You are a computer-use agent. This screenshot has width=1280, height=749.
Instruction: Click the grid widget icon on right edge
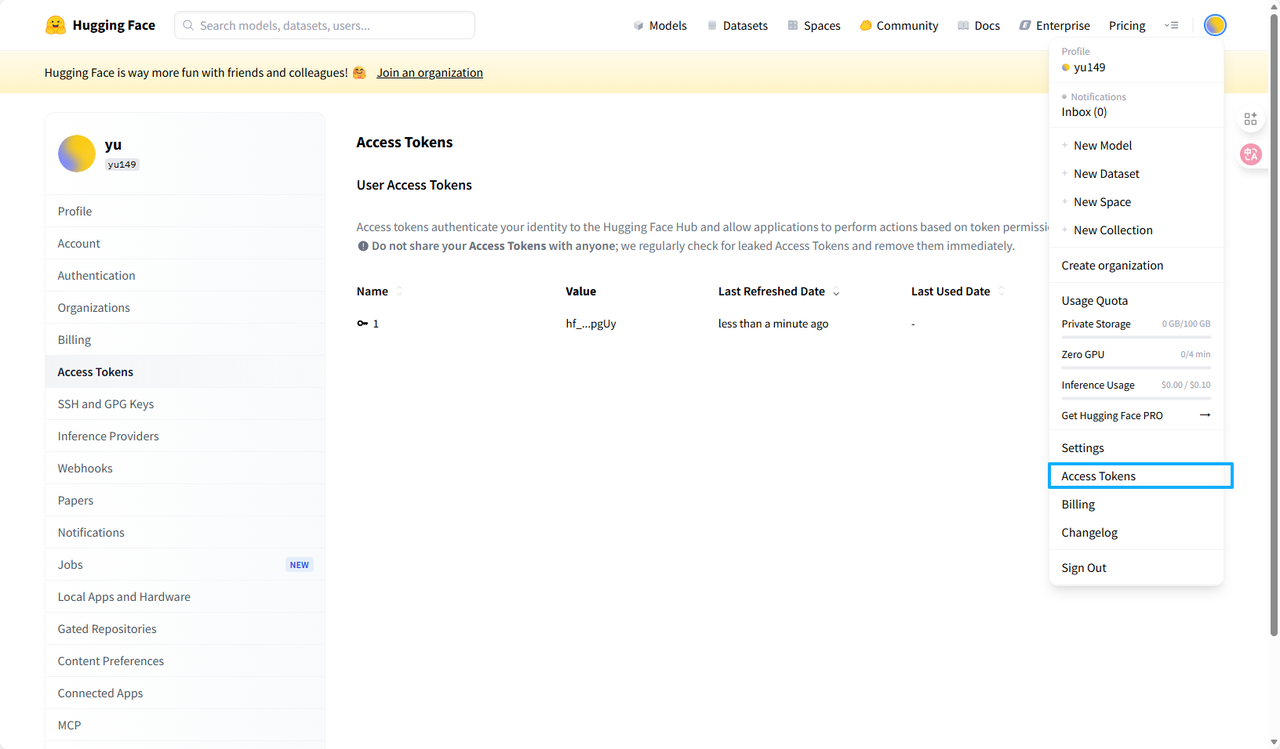coord(1251,119)
